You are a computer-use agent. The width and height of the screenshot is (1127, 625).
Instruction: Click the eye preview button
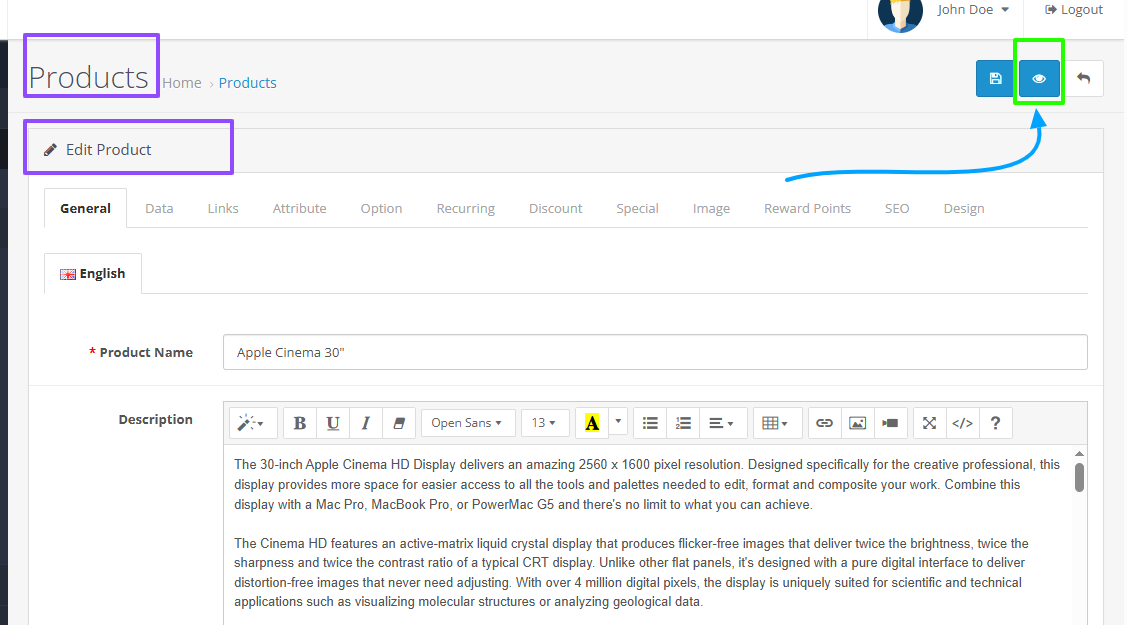(1039, 79)
